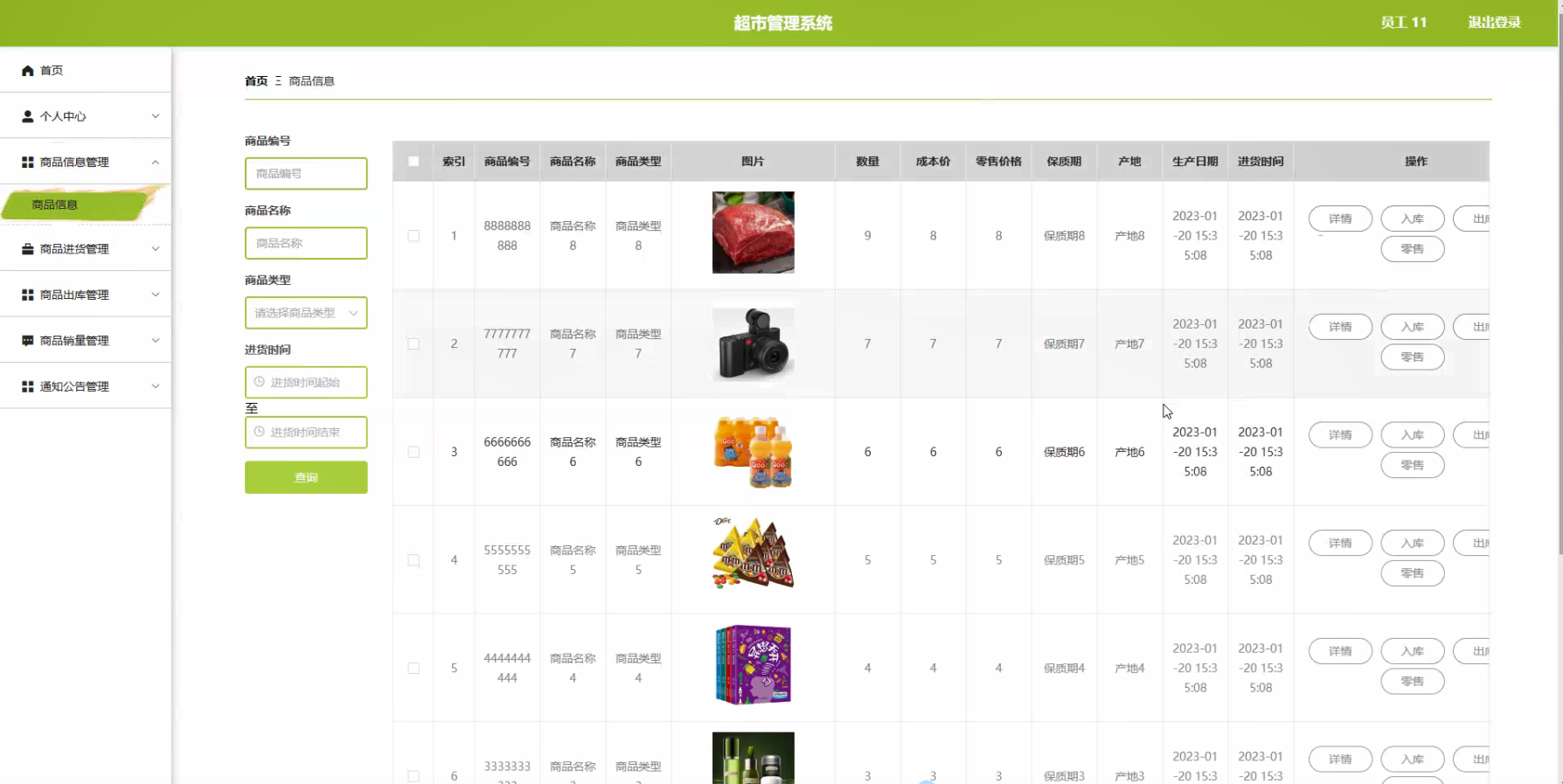Image resolution: width=1563 pixels, height=784 pixels.
Task: Click the 生产日期 column header
Action: [1195, 162]
